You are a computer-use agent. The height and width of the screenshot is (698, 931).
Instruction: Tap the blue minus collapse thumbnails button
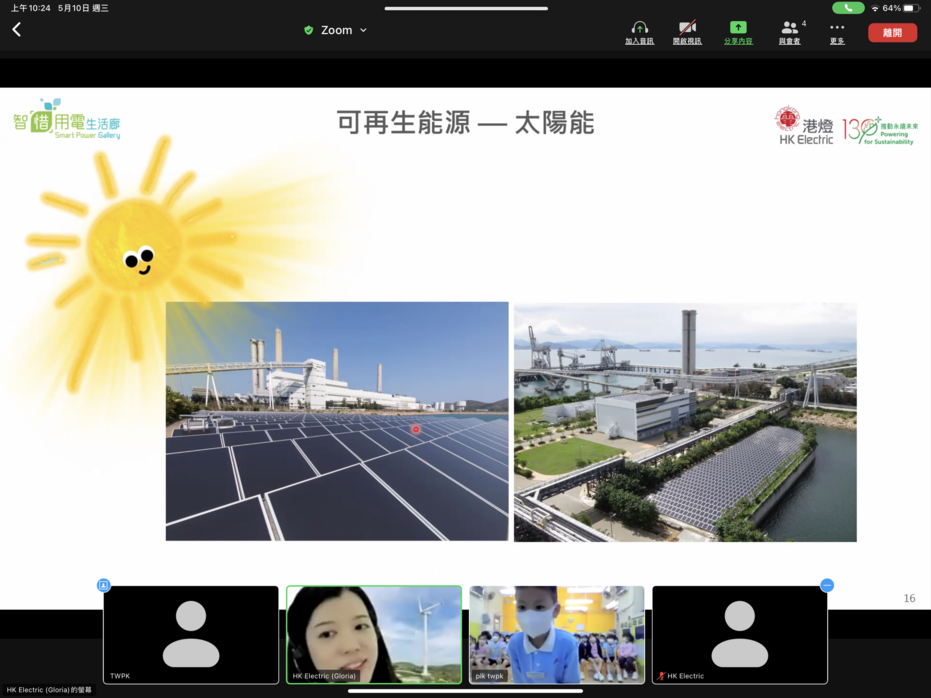coord(827,585)
